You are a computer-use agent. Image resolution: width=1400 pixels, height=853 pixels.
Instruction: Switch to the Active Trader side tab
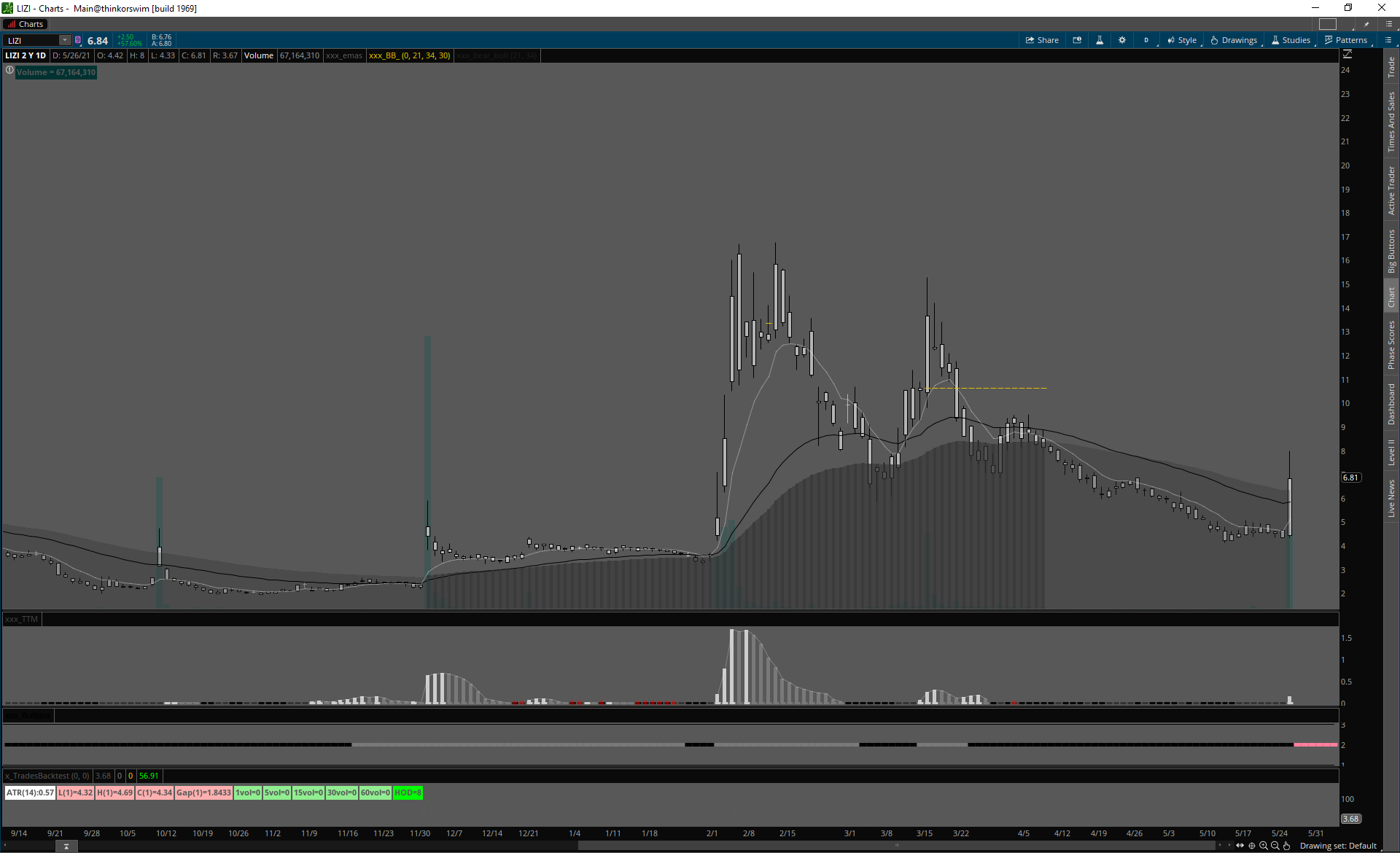click(1391, 190)
